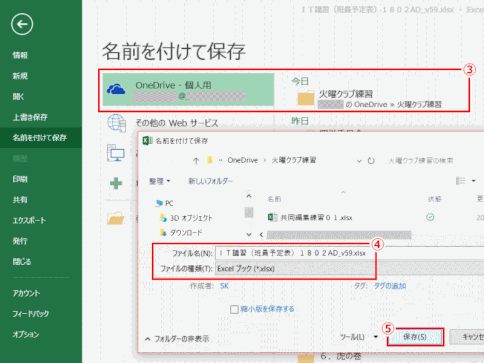The image size is (484, 363).
Task: Sort files by the 名前 column header
Action: click(x=274, y=199)
